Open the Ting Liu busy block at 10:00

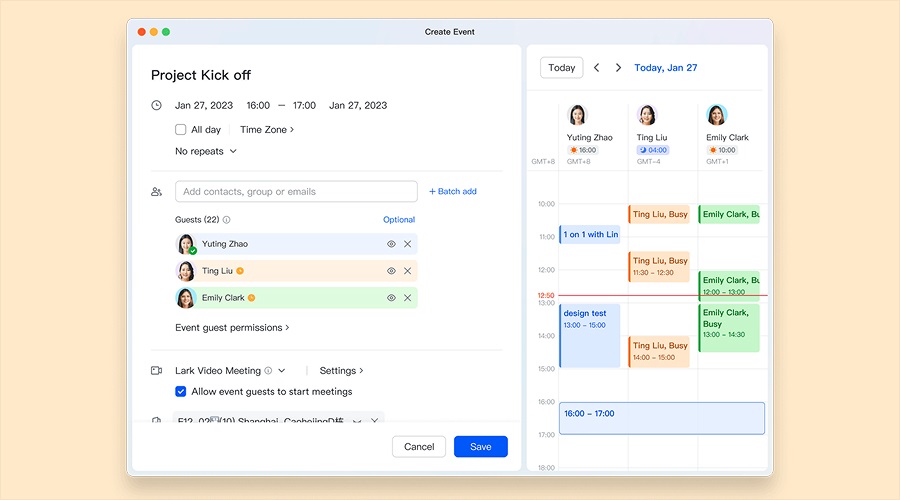coord(659,214)
